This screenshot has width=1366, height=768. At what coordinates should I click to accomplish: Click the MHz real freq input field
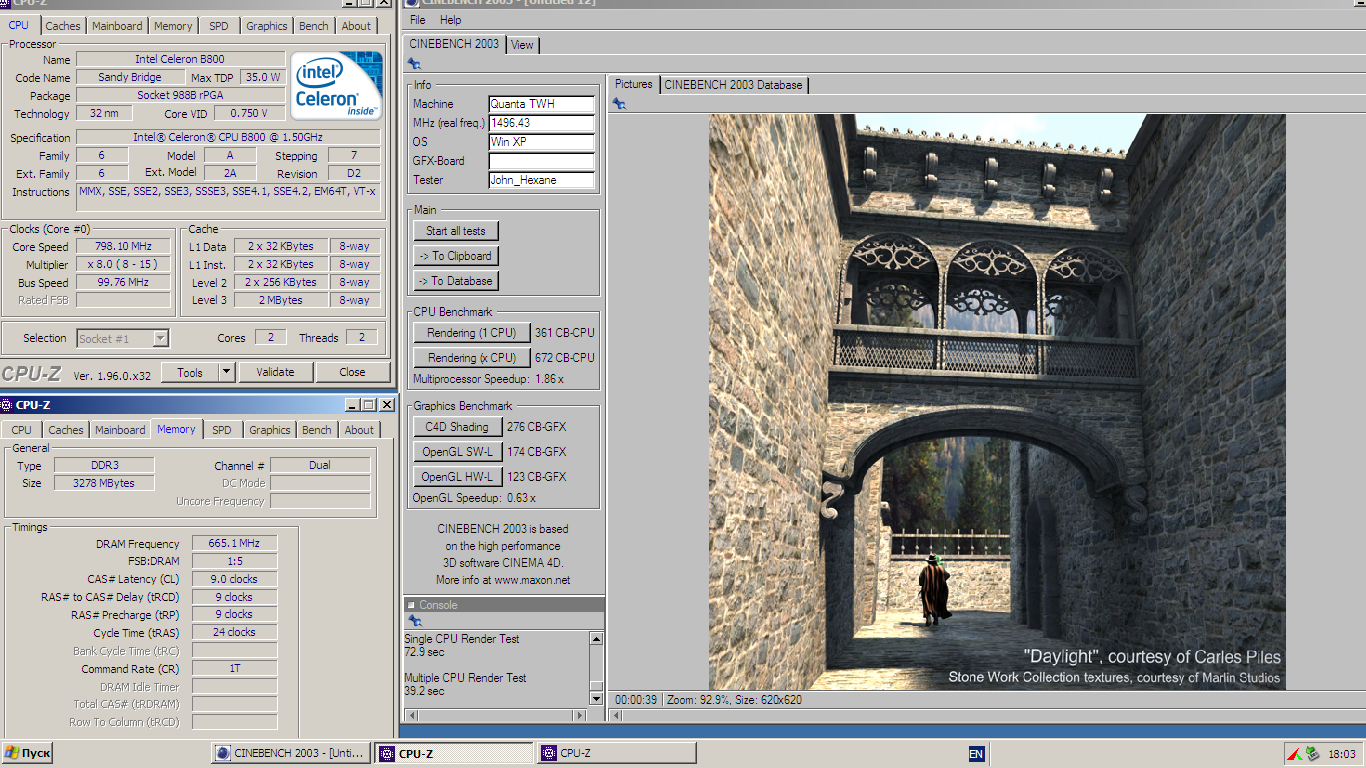pos(541,123)
